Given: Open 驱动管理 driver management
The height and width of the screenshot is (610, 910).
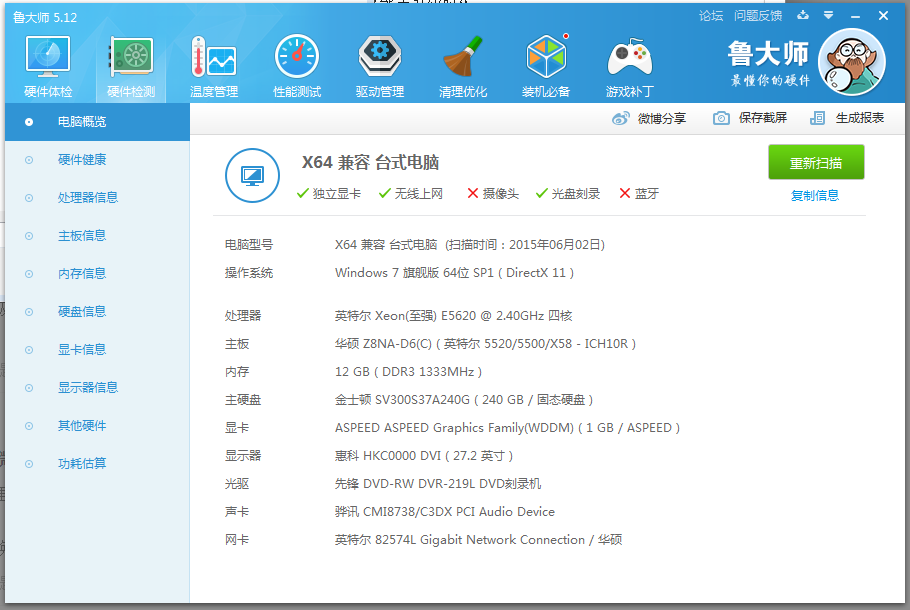Looking at the screenshot, I should 379,64.
